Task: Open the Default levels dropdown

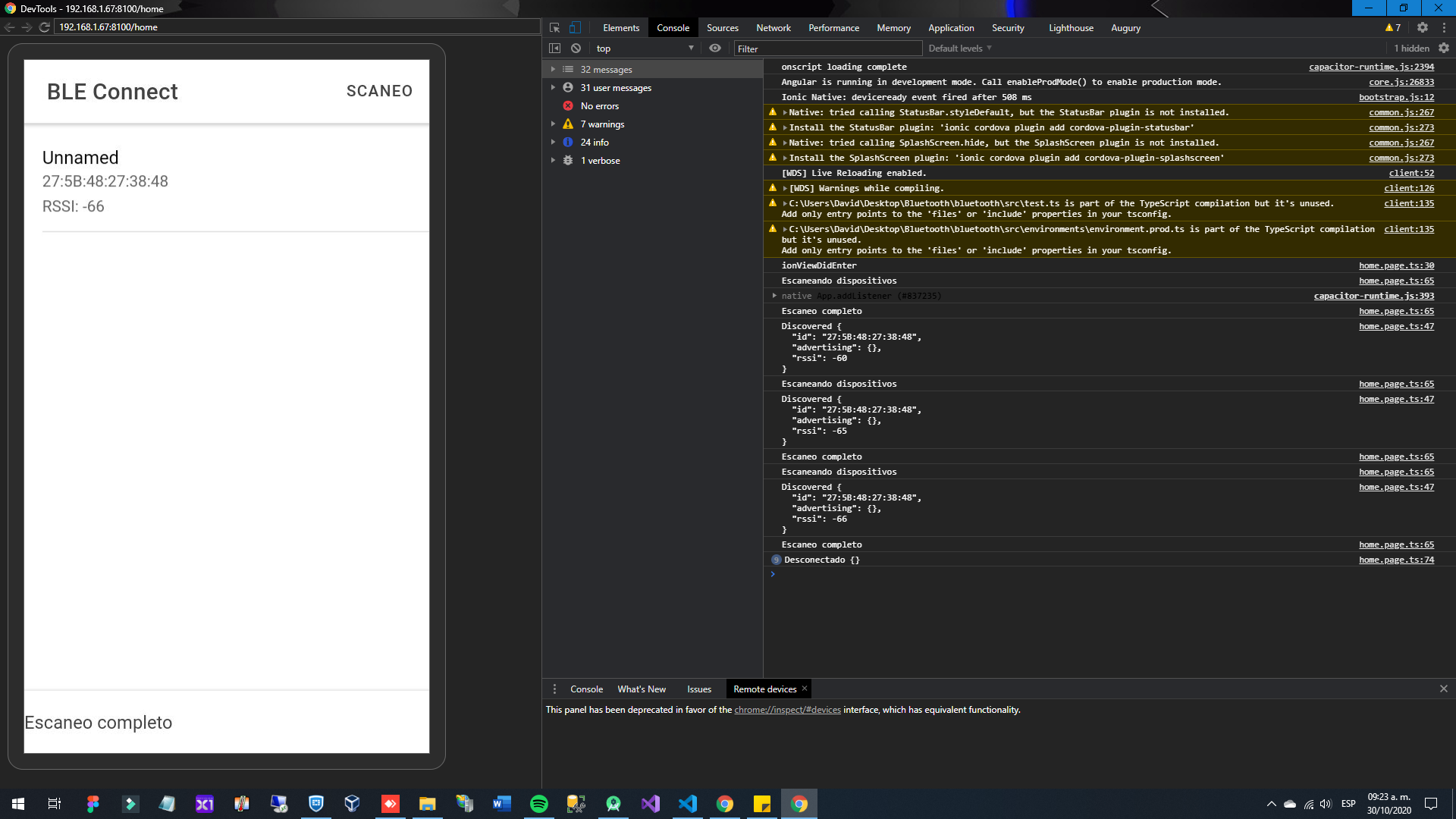Action: click(959, 48)
